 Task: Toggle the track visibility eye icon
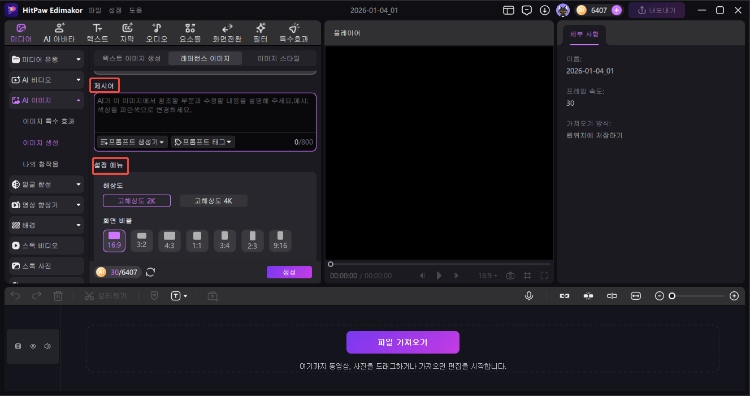[x=33, y=346]
